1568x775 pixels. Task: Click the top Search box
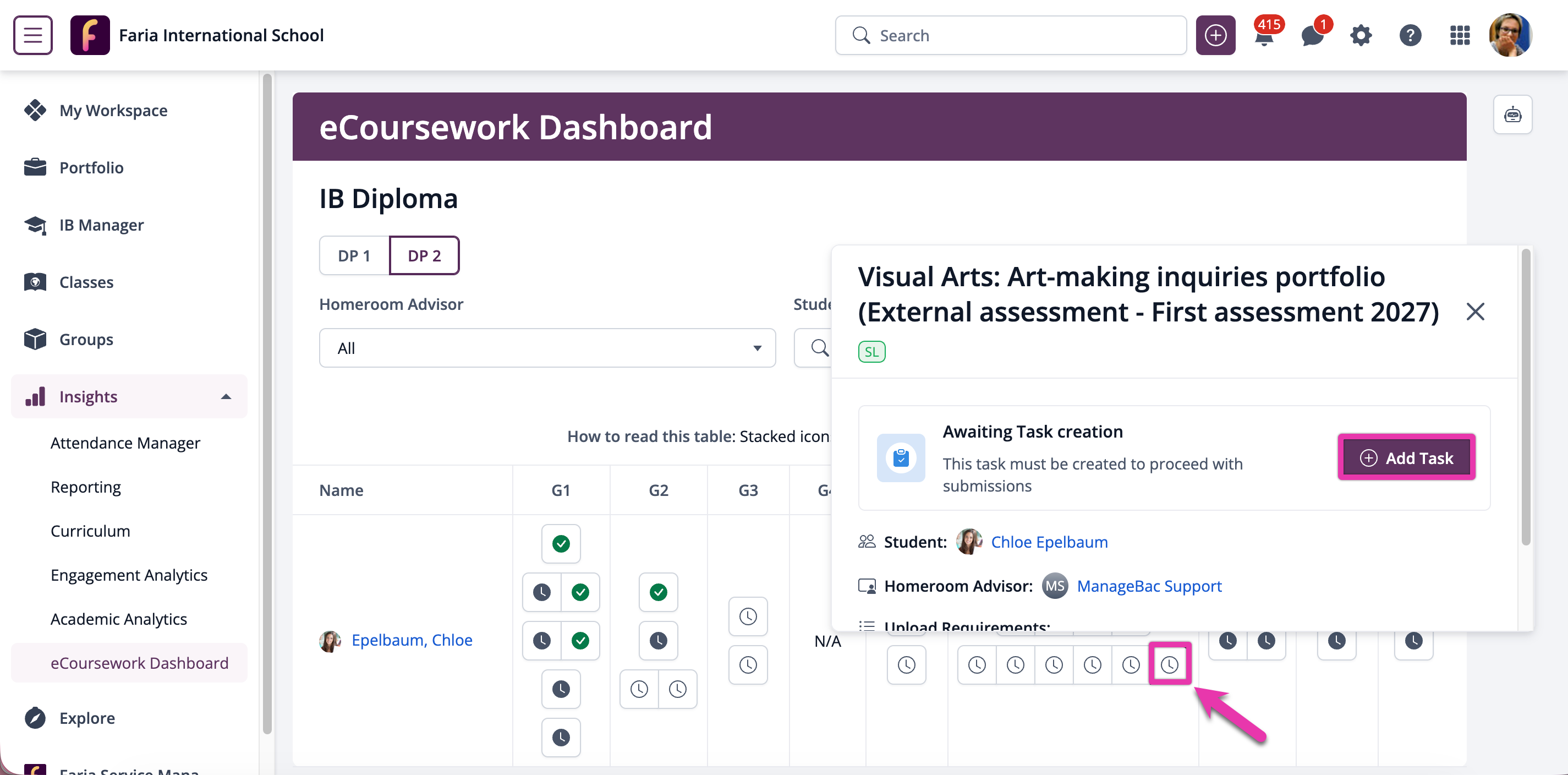coord(1011,35)
